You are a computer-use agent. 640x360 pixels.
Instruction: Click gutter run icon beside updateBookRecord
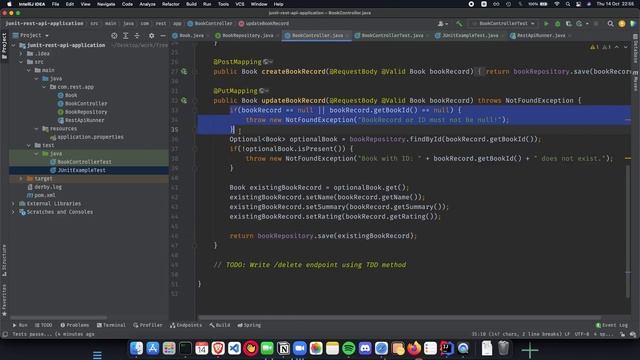point(184,100)
